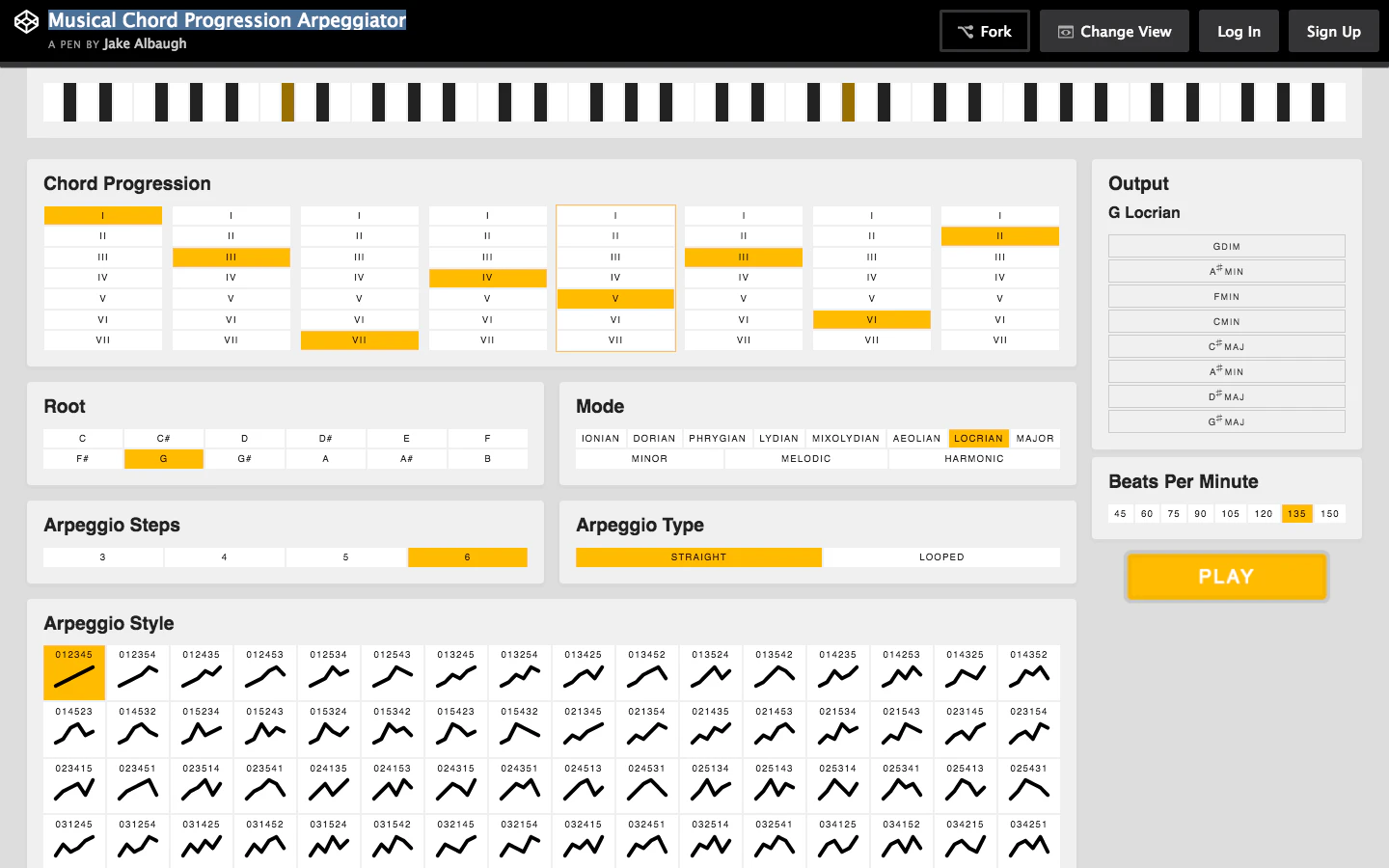This screenshot has height=868, width=1389.
Task: Click Log In in the header
Action: pos(1239,31)
